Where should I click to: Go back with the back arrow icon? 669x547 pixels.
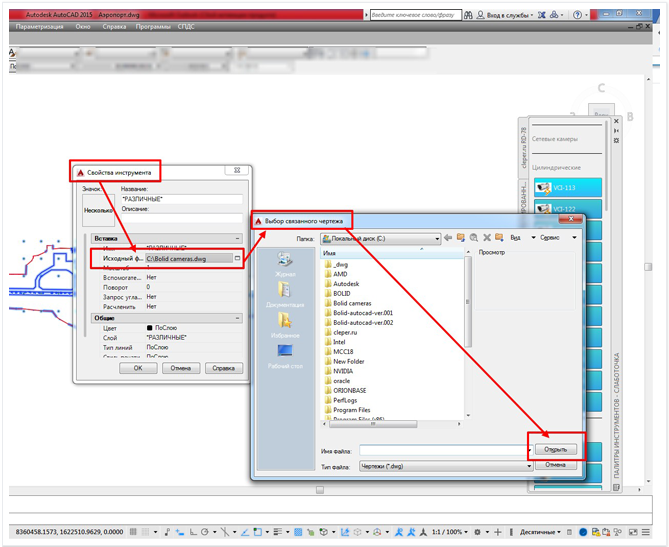point(448,238)
